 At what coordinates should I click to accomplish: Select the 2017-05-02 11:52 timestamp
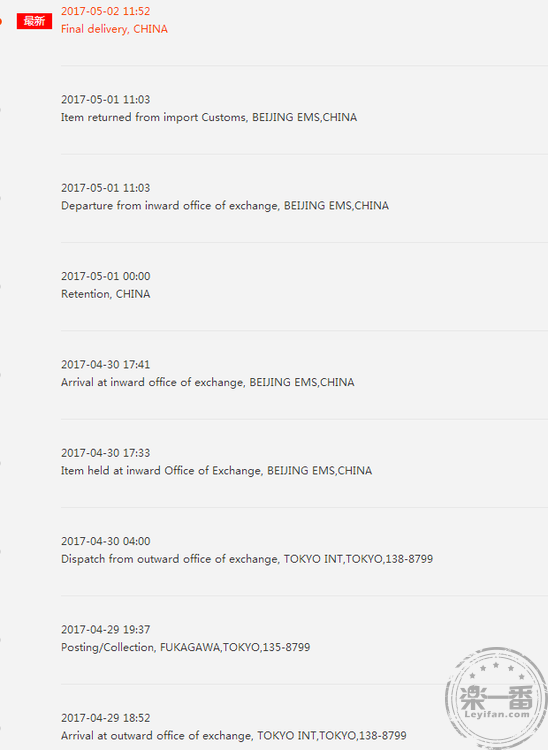point(105,11)
